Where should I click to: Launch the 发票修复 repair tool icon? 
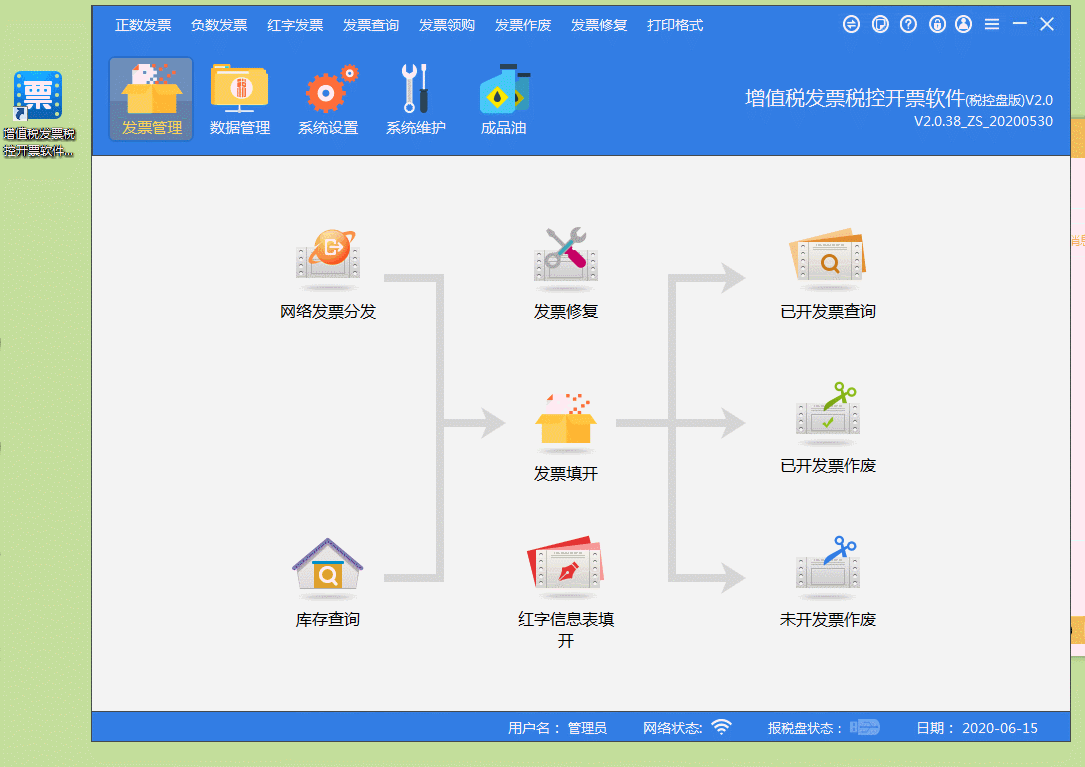(x=566, y=257)
